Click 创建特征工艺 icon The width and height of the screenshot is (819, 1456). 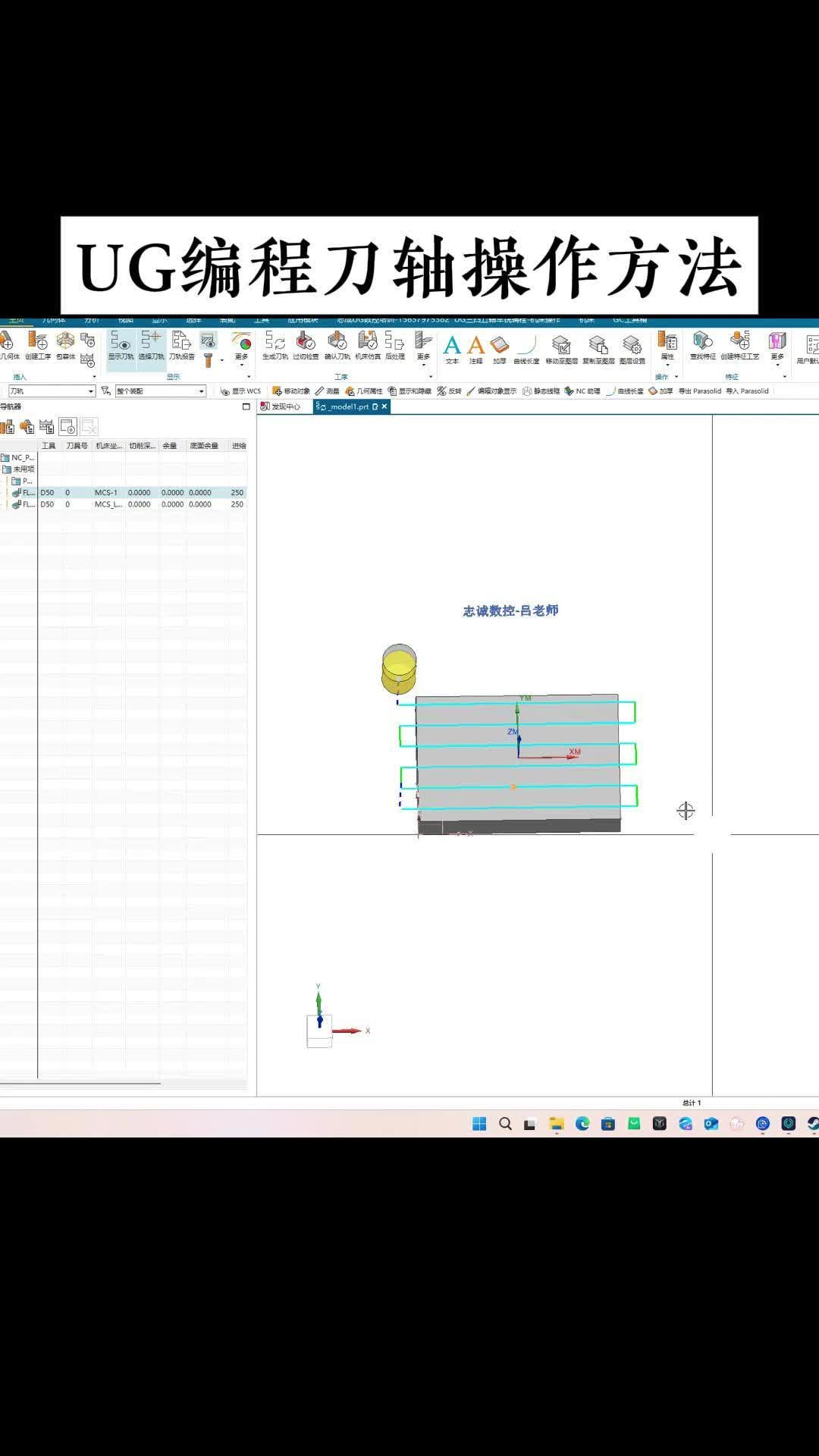739,345
